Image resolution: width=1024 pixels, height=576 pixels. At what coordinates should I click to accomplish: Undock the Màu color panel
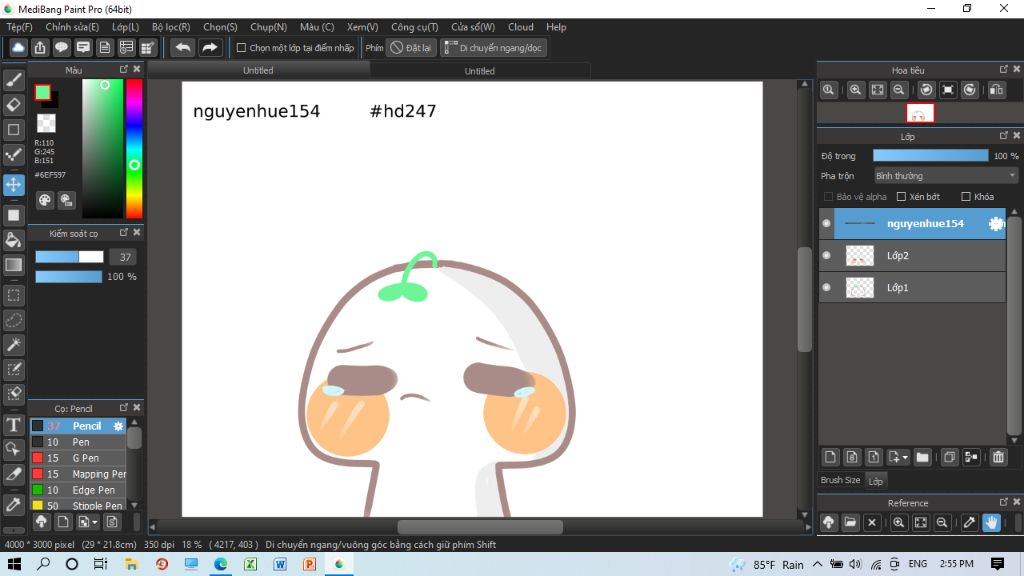123,69
